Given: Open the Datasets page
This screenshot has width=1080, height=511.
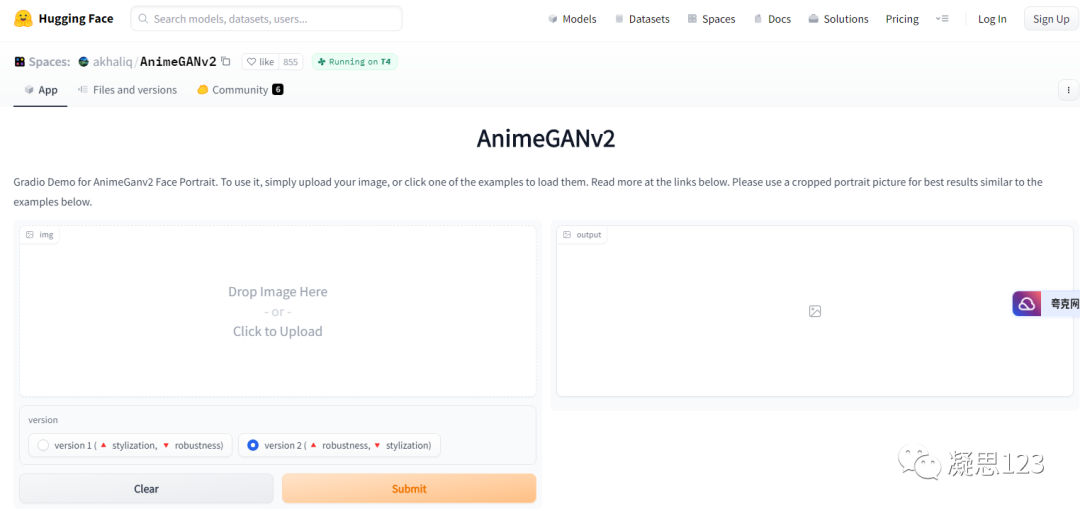Looking at the screenshot, I should pyautogui.click(x=642, y=19).
